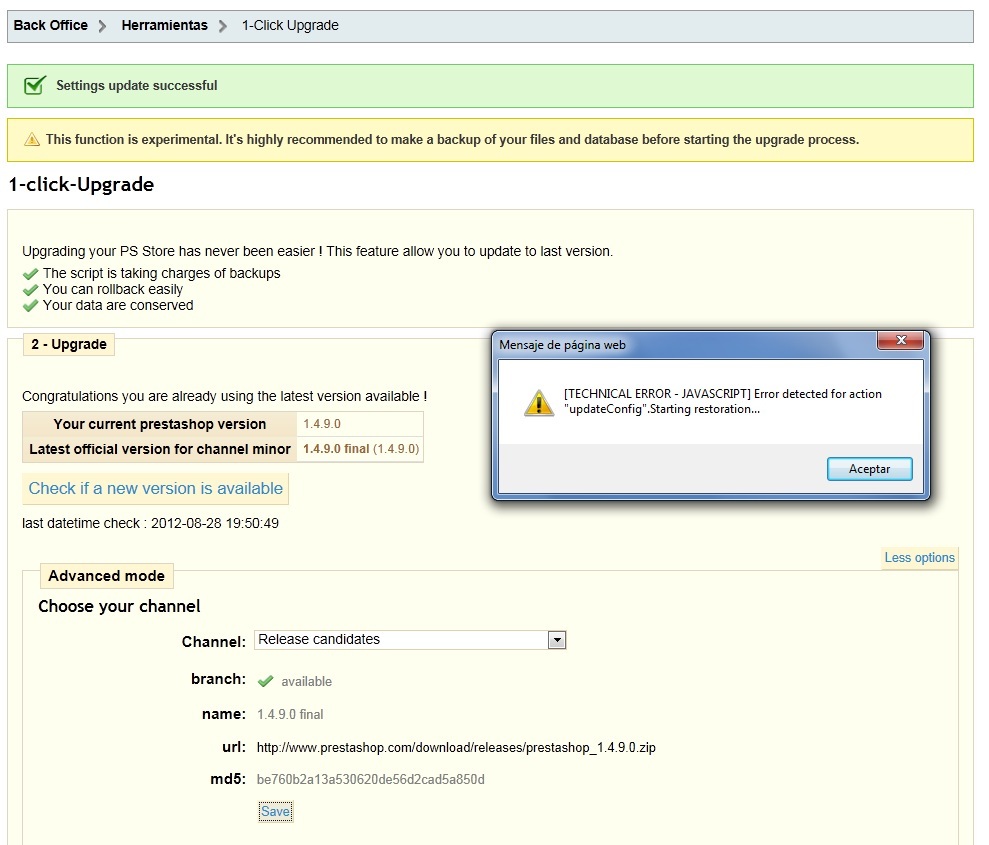Click the breadcrumb arrow after Herramientas
Viewport: 989px width, 845px height.
222,26
